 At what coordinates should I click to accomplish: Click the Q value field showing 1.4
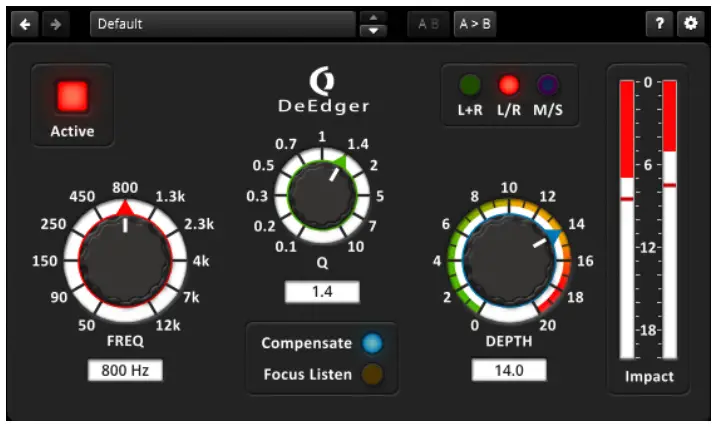tap(322, 291)
